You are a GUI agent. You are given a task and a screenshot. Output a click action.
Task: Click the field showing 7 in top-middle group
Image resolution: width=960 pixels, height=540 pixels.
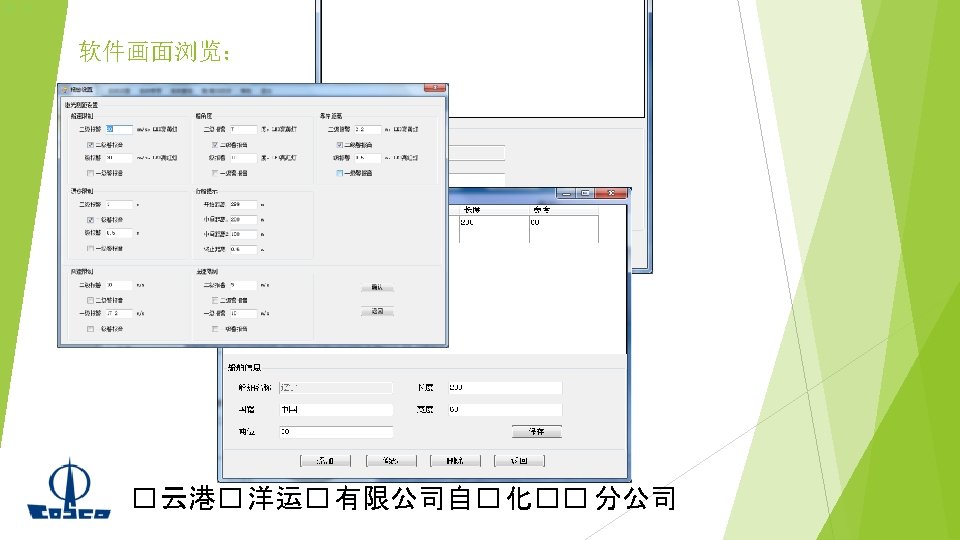tap(243, 129)
